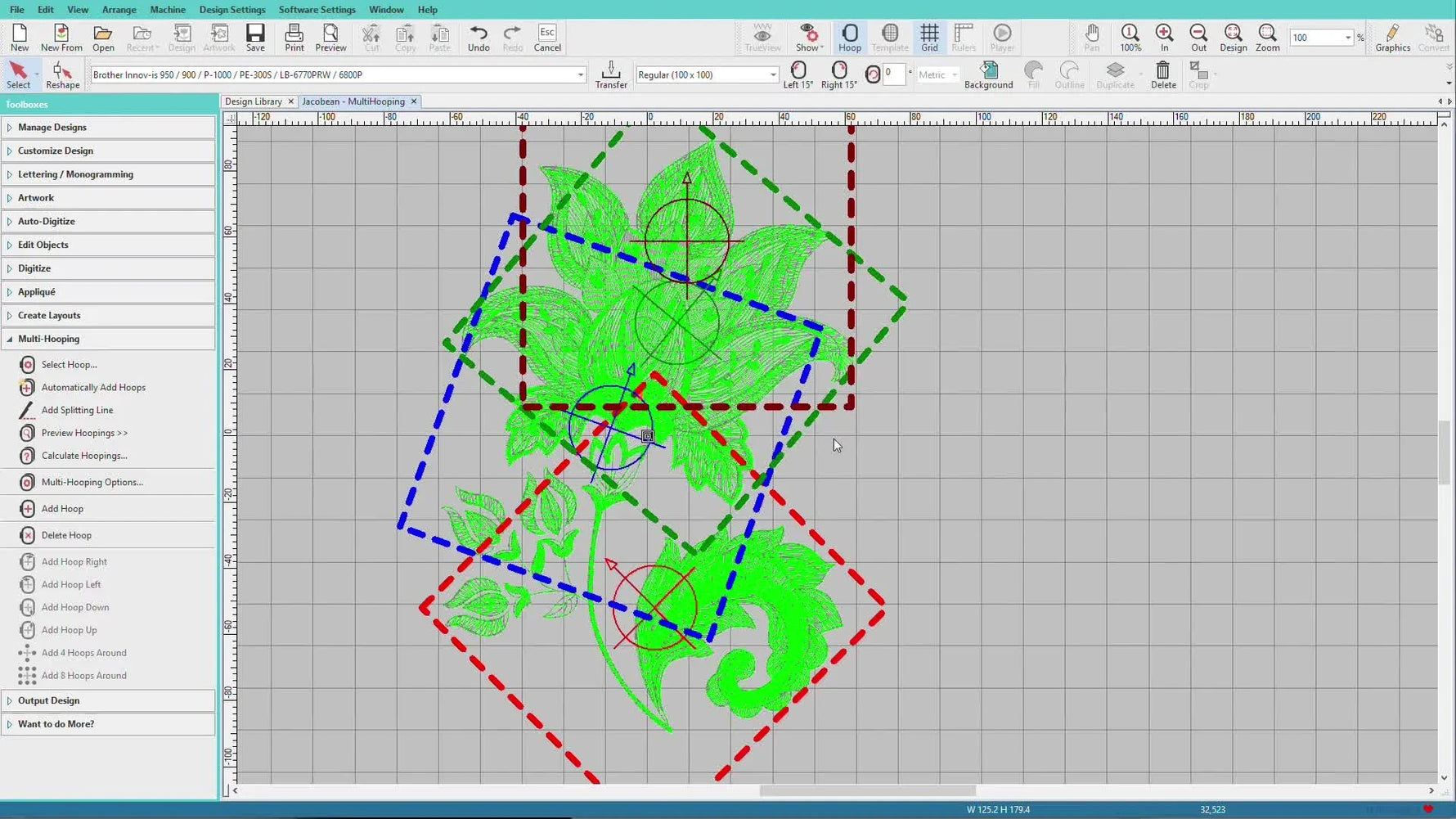Open the Graphics tool
1456x819 pixels.
point(1392,37)
